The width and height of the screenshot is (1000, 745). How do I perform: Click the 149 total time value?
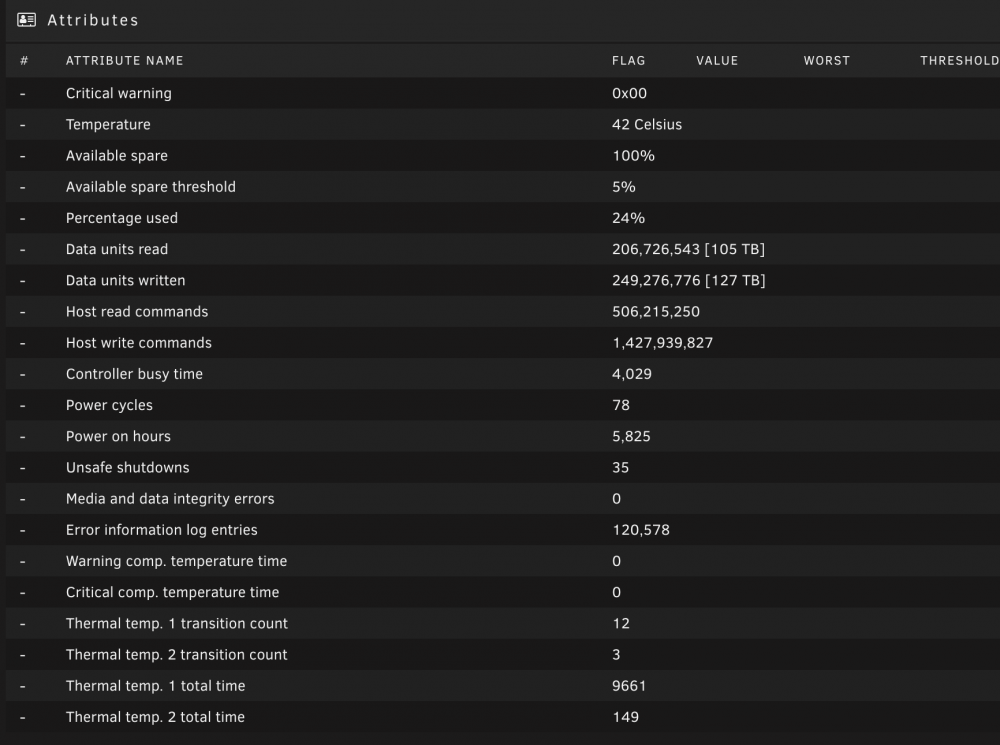coord(625,718)
